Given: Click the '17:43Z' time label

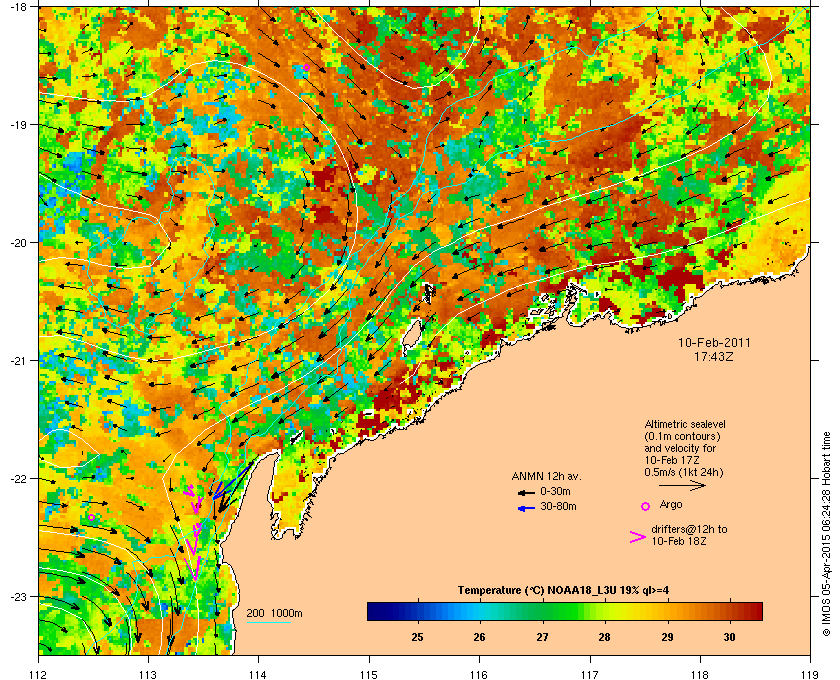Looking at the screenshot, I should pyautogui.click(x=714, y=356).
